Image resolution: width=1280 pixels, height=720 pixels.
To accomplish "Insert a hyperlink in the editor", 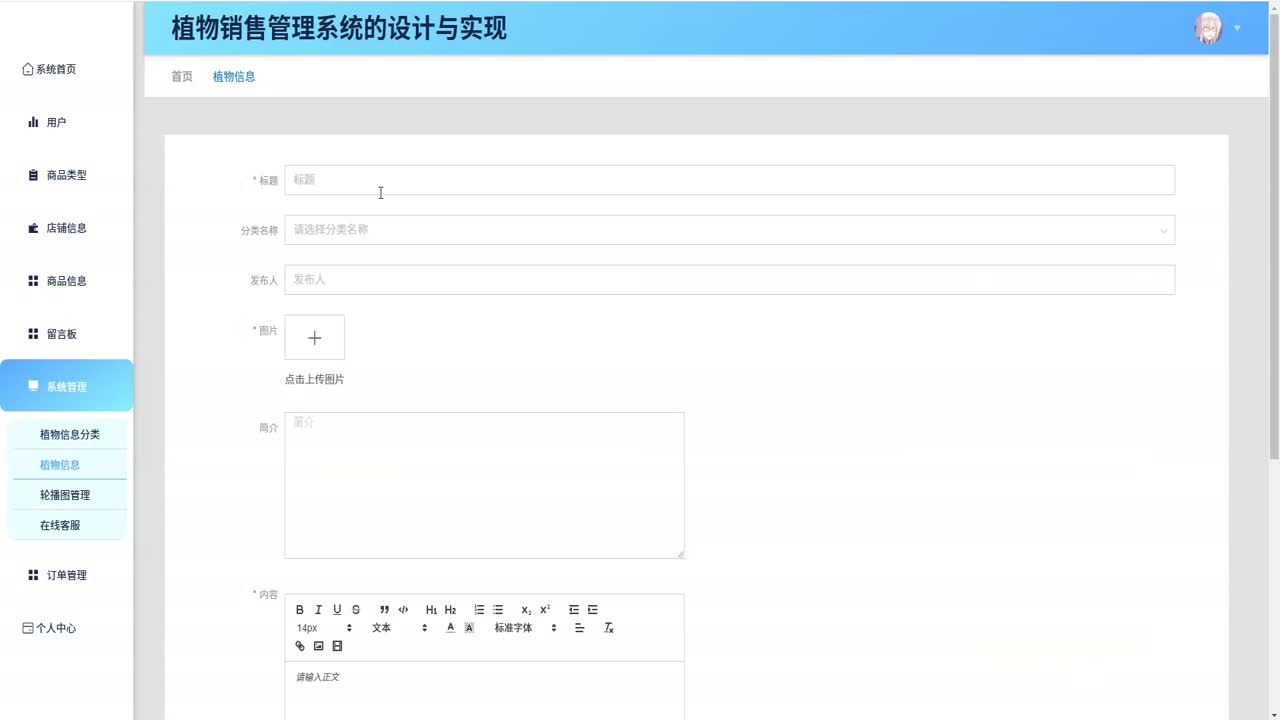I will [299, 646].
